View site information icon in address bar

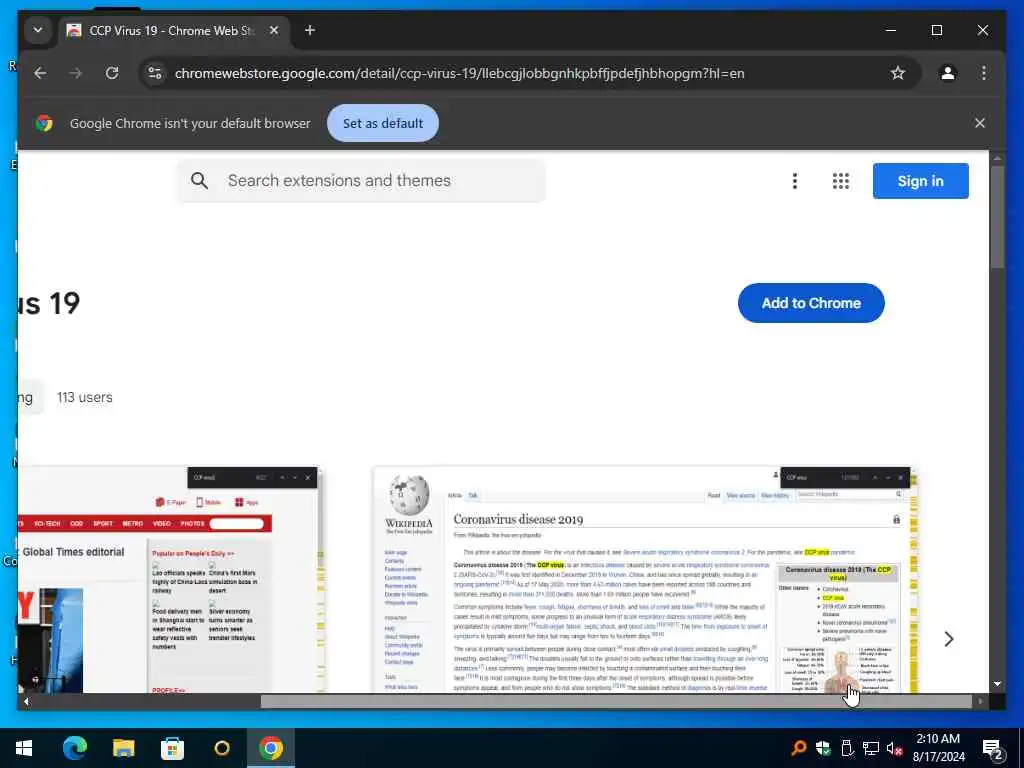click(155, 73)
